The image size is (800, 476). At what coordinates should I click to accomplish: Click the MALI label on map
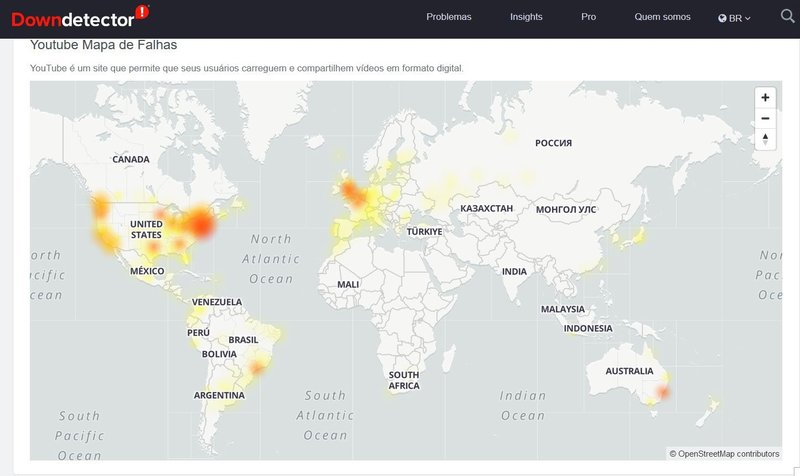point(348,285)
